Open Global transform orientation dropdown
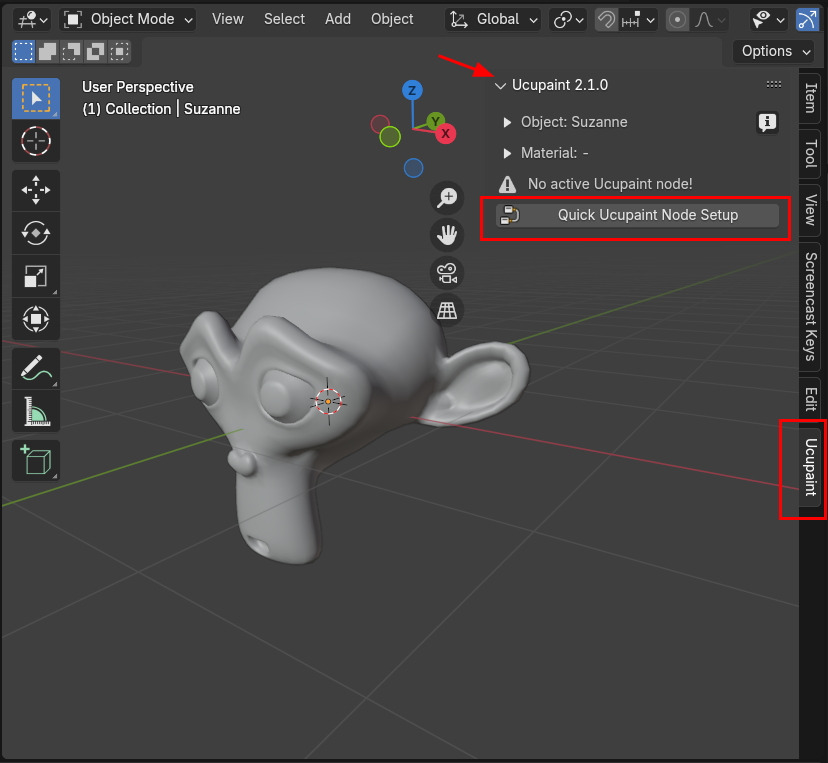This screenshot has width=828, height=763. [493, 20]
